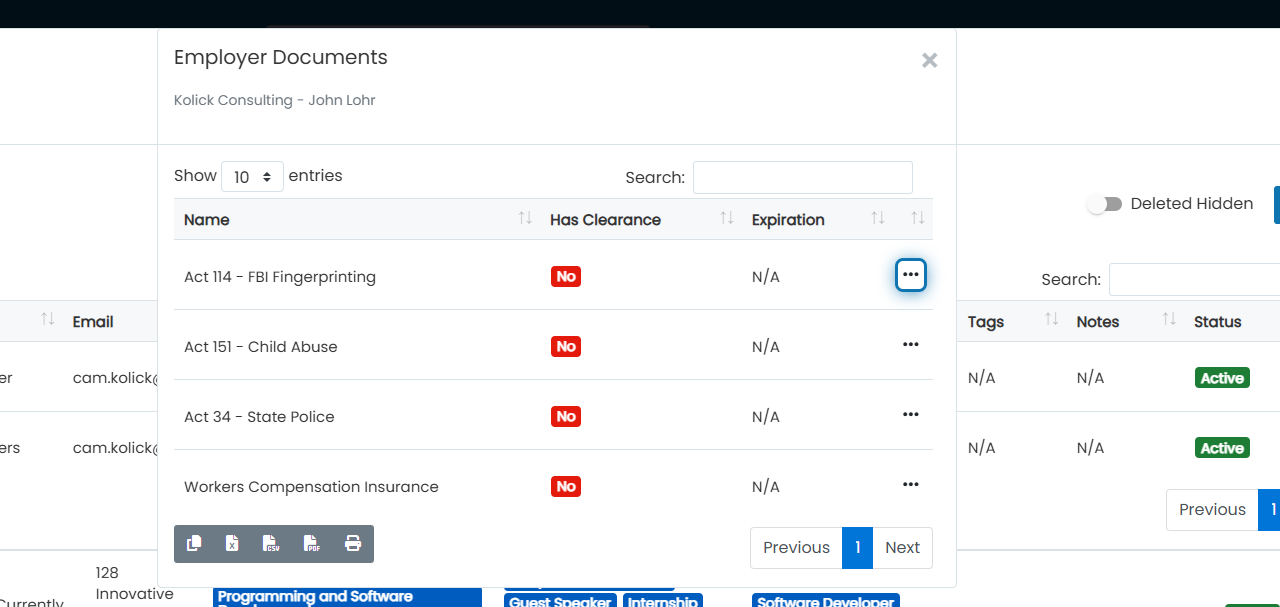Click No badge for Workers Compensation Insurance
This screenshot has height=607, width=1280.
click(x=566, y=486)
